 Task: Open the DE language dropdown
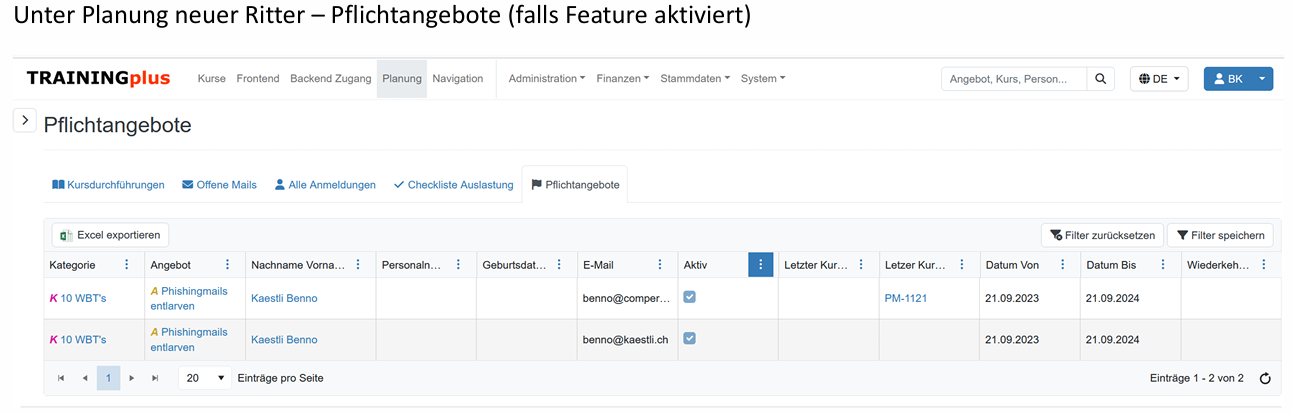pos(1159,79)
